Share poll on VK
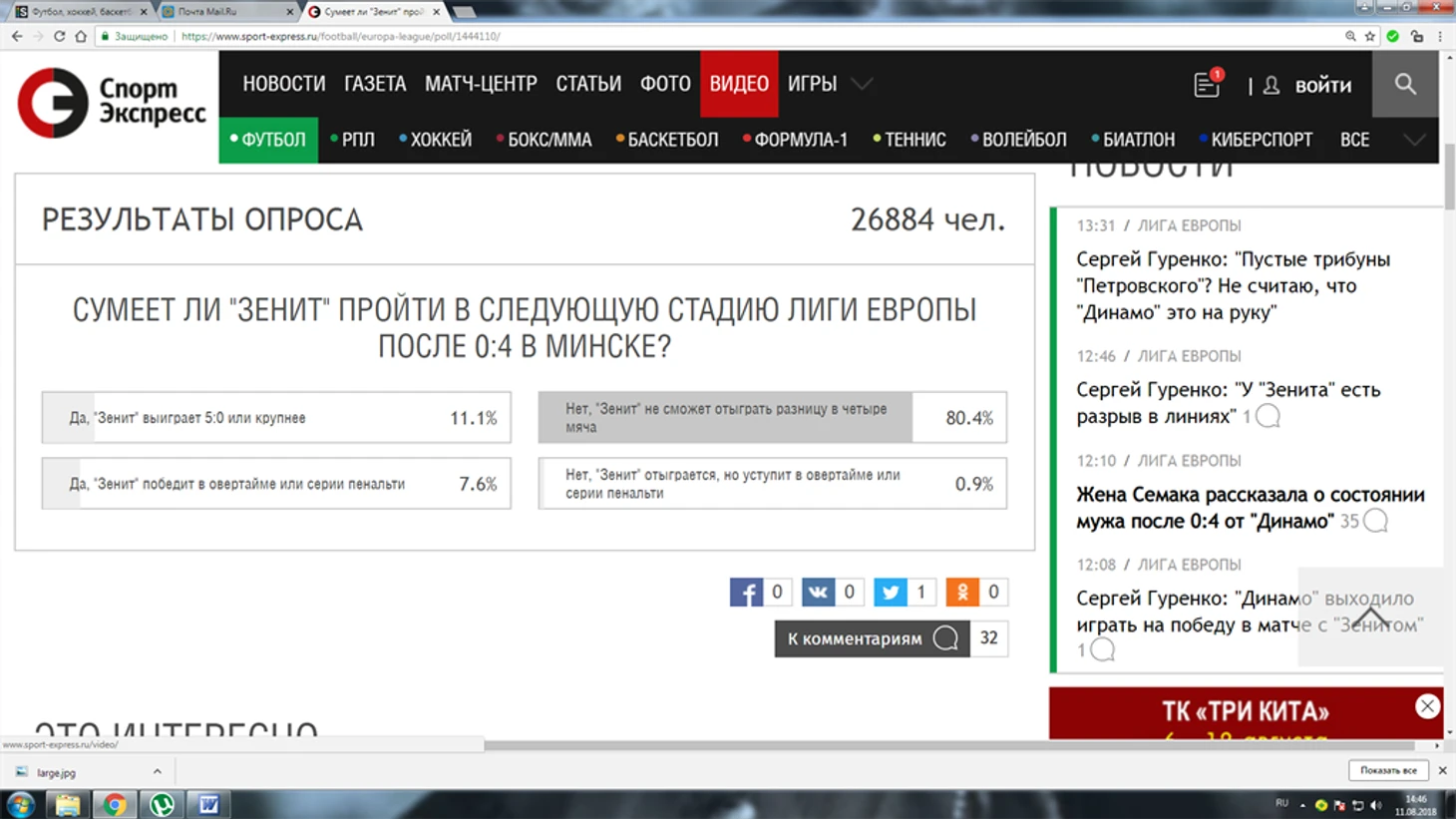Image resolution: width=1456 pixels, height=819 pixels. [818, 593]
